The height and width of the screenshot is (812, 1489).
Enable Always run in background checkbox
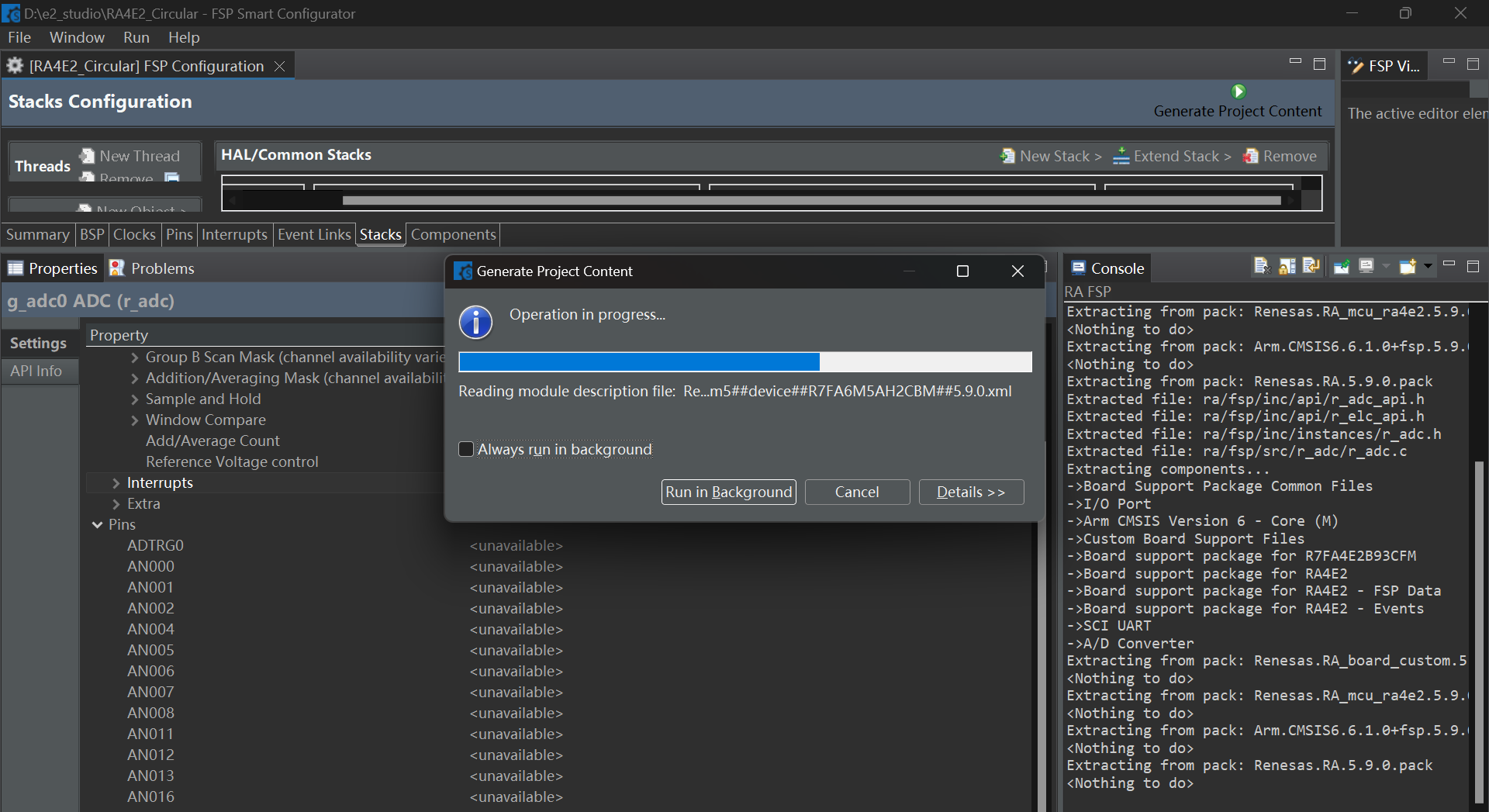(466, 449)
